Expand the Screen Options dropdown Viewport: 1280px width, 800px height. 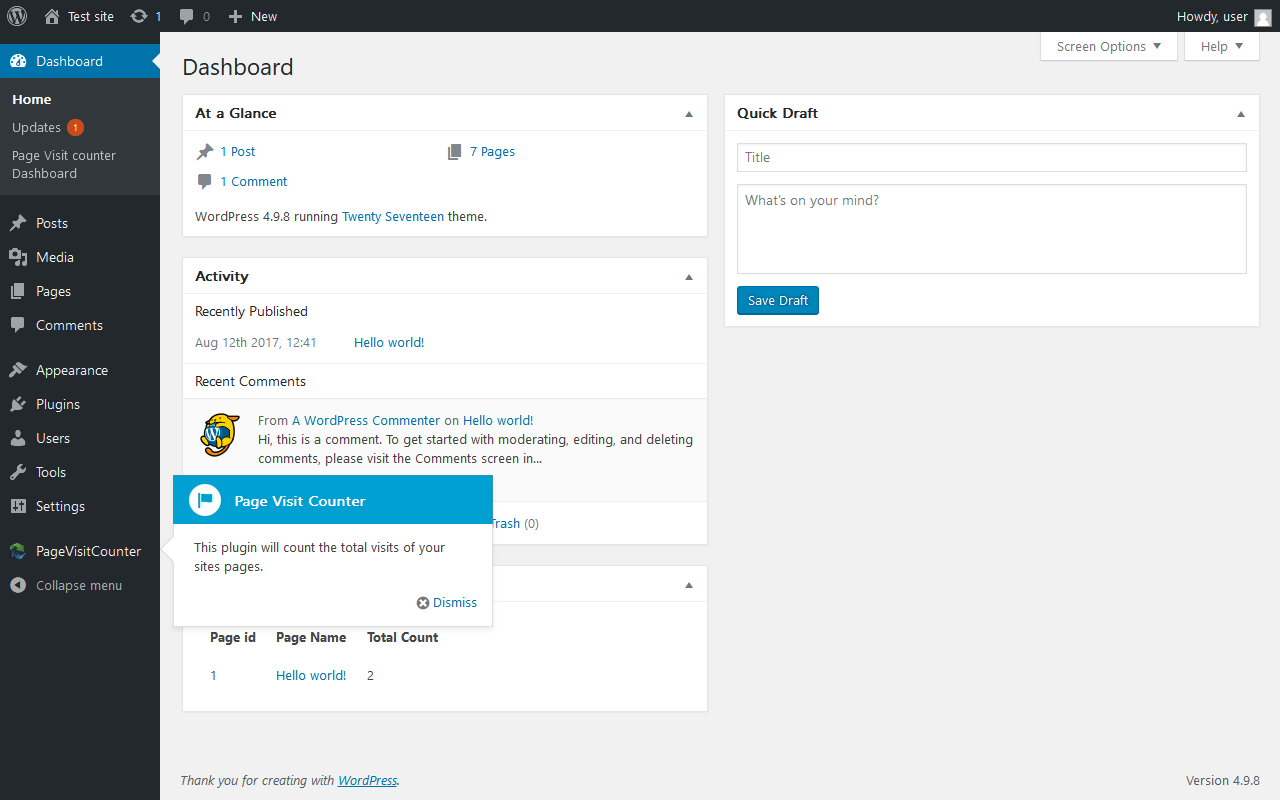coord(1109,46)
